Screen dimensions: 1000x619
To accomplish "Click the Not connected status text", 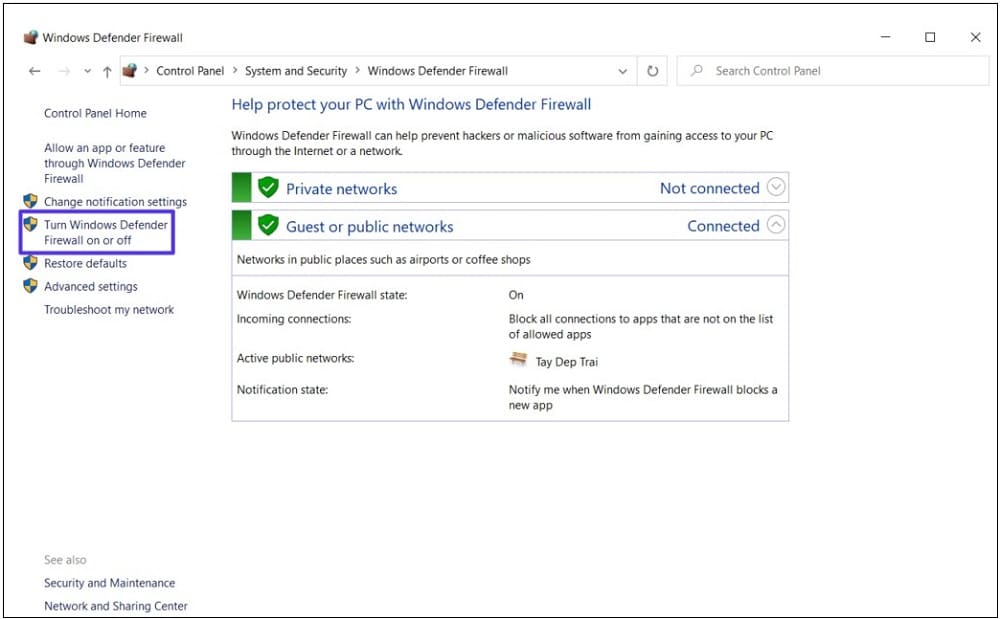I will click(709, 188).
